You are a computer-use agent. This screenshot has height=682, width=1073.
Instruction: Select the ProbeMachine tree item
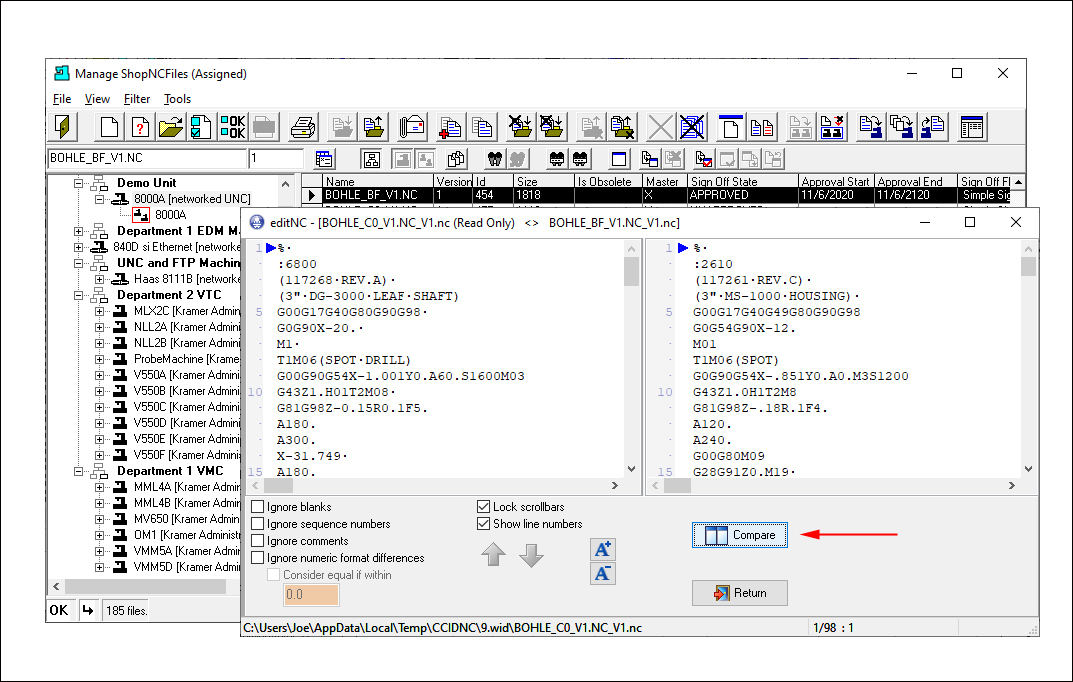pyautogui.click(x=186, y=359)
